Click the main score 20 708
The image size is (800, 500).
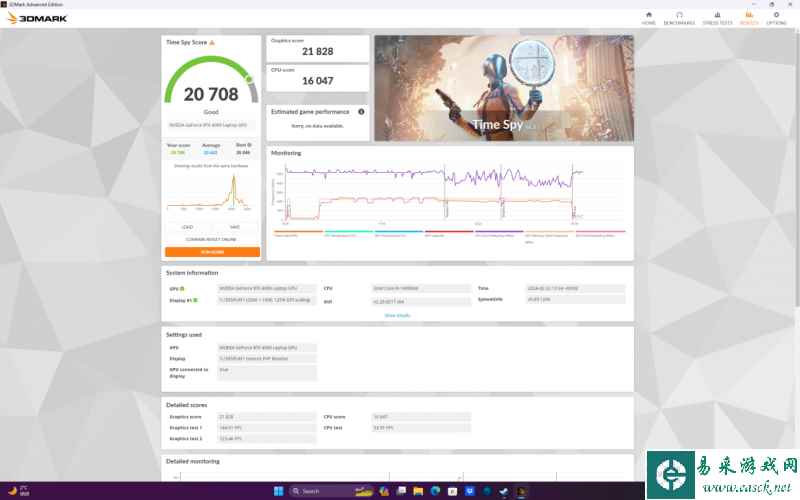211,94
